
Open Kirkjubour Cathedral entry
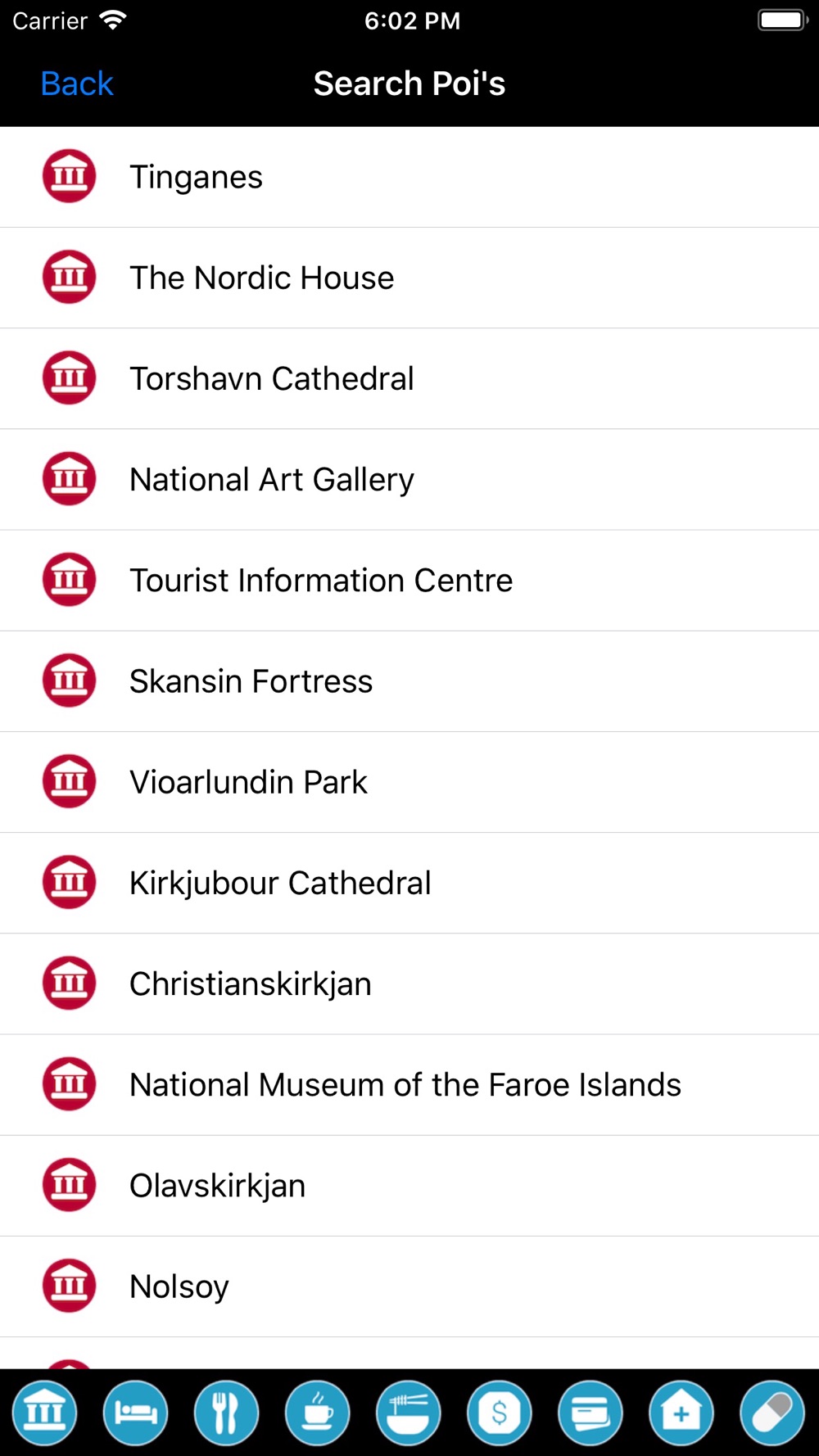click(409, 883)
